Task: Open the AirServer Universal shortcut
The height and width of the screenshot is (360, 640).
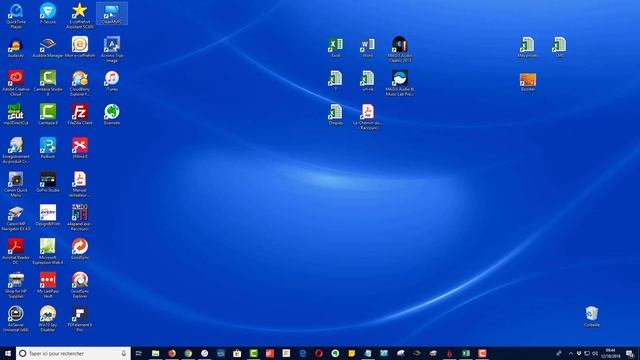Action: coord(16,318)
